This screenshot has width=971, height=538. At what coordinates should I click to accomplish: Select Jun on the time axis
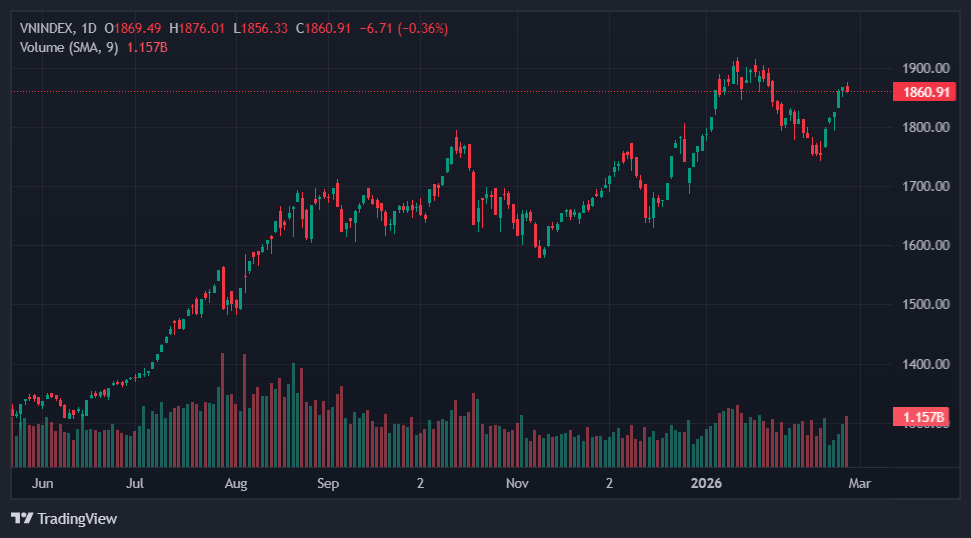pyautogui.click(x=42, y=483)
